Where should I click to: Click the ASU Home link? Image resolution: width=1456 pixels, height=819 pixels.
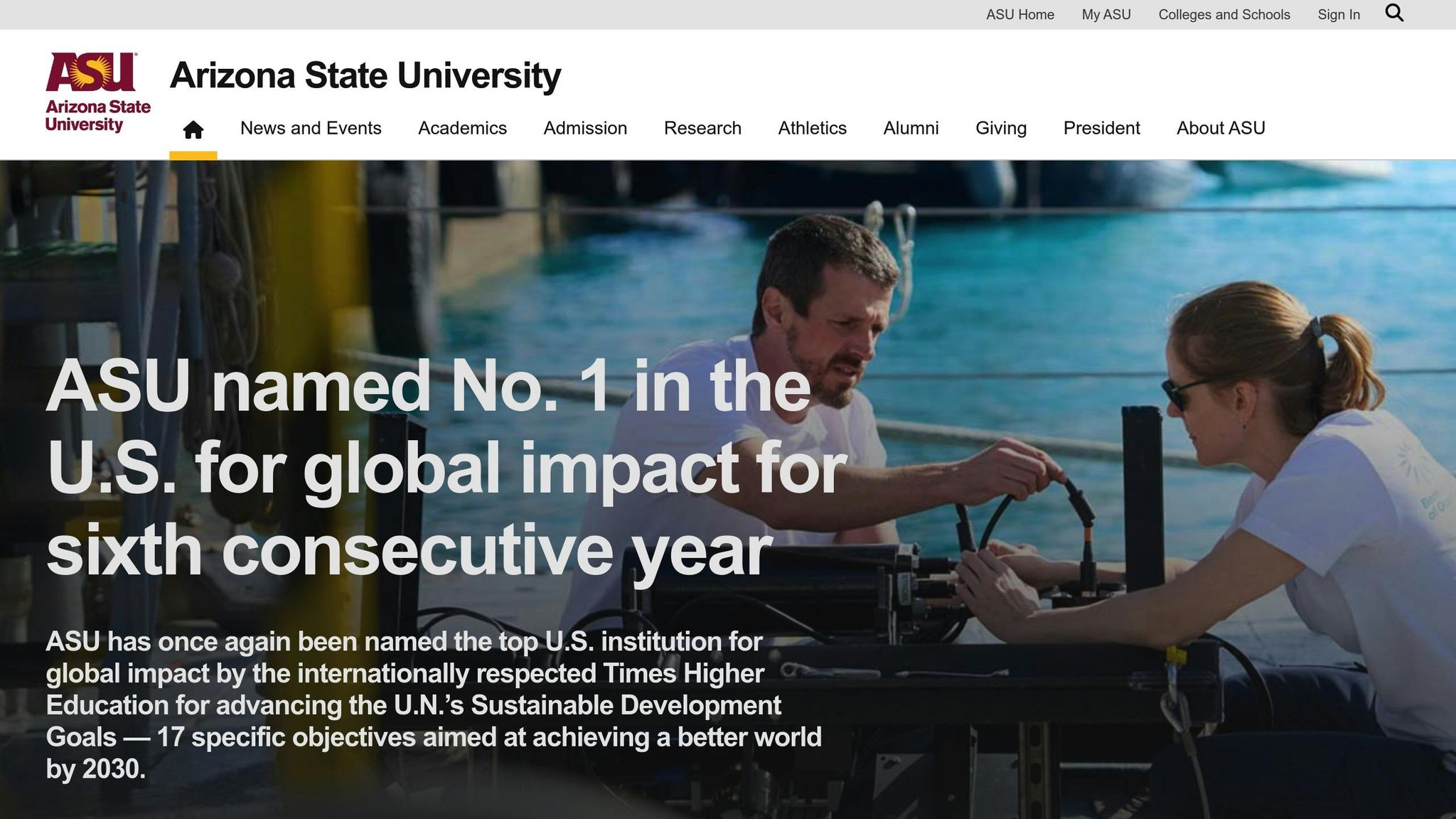1019,14
